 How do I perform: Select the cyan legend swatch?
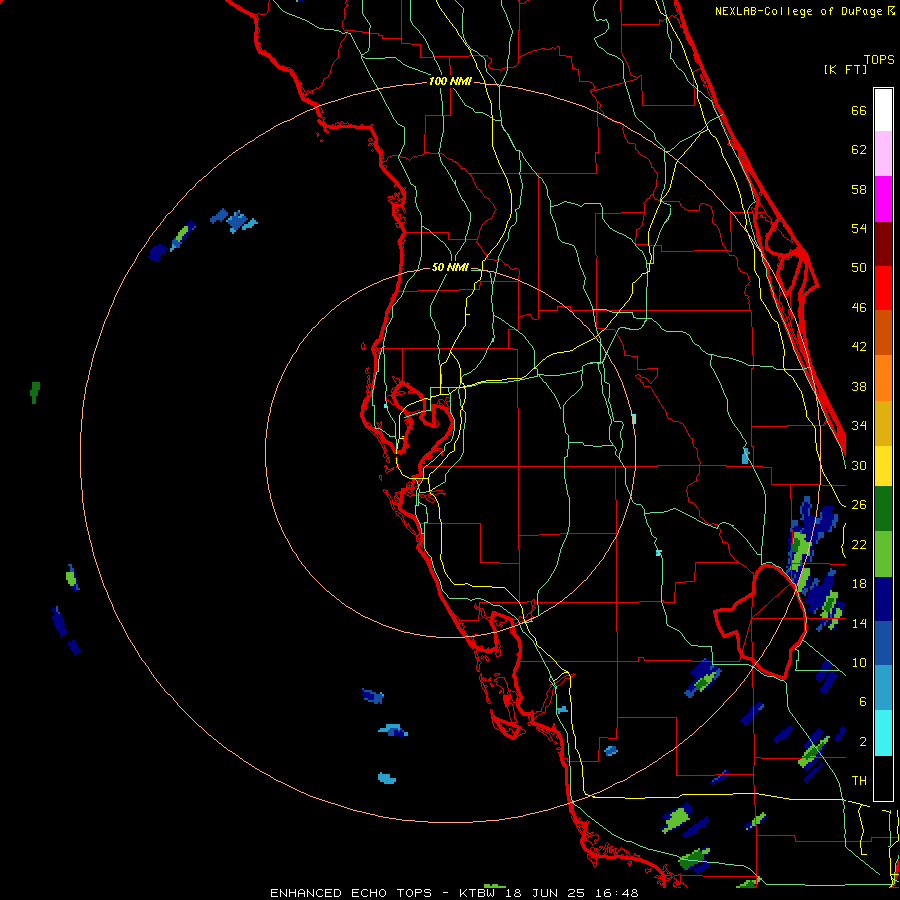point(883,734)
